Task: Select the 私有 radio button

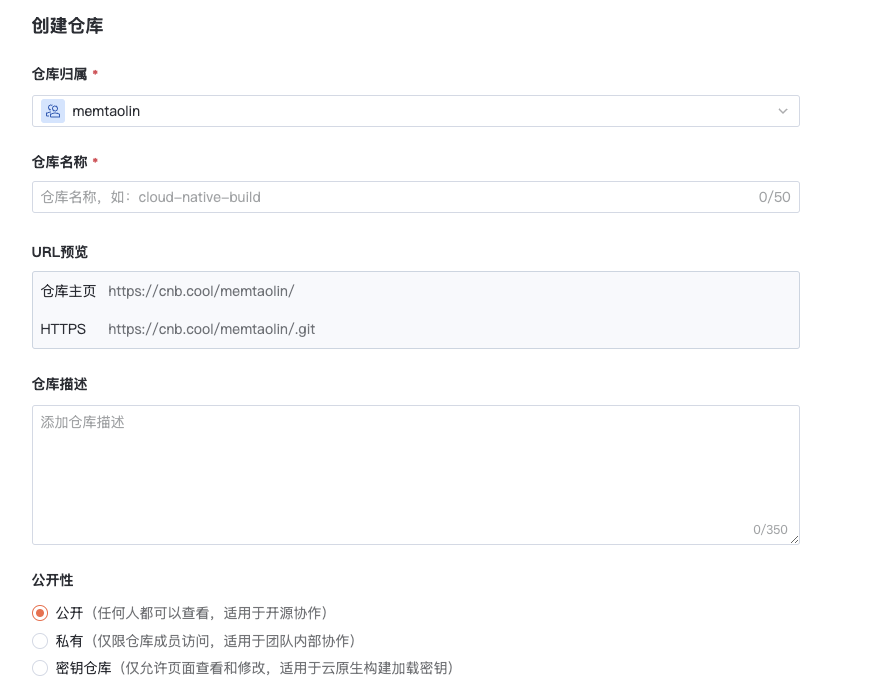Action: (40, 641)
